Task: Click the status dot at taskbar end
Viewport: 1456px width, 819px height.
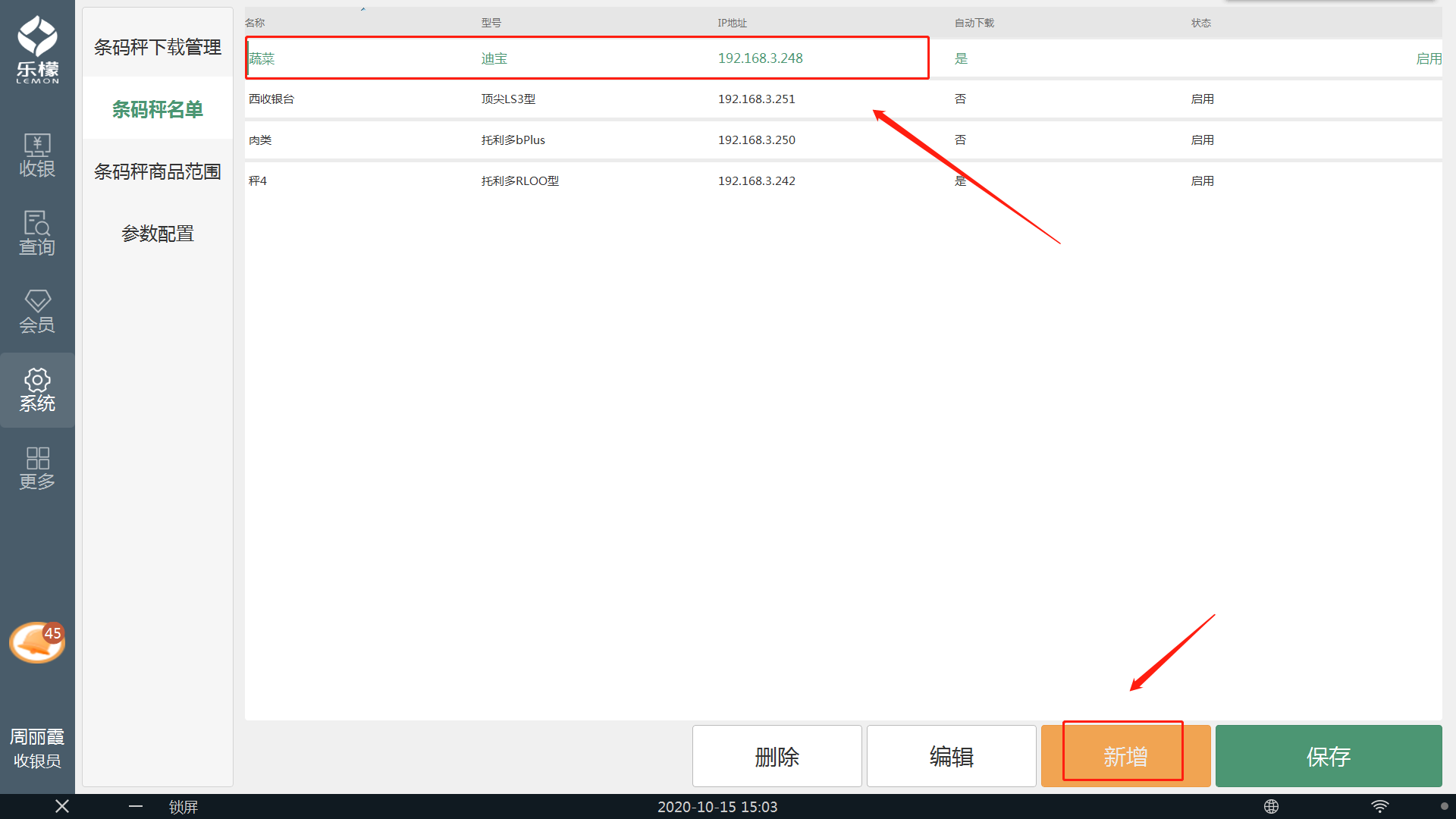Action: pos(1444,806)
